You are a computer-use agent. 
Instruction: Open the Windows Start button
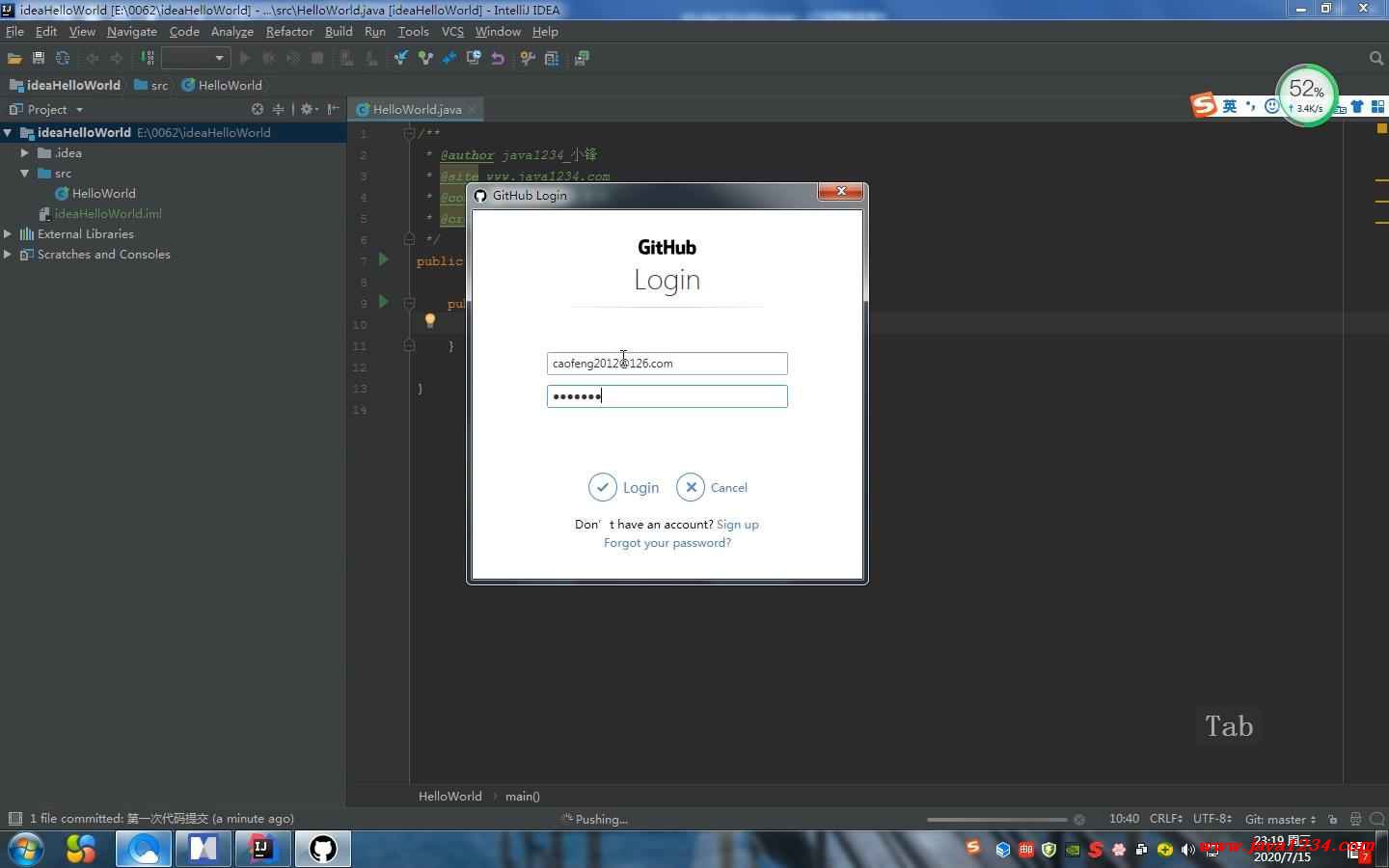[26, 849]
